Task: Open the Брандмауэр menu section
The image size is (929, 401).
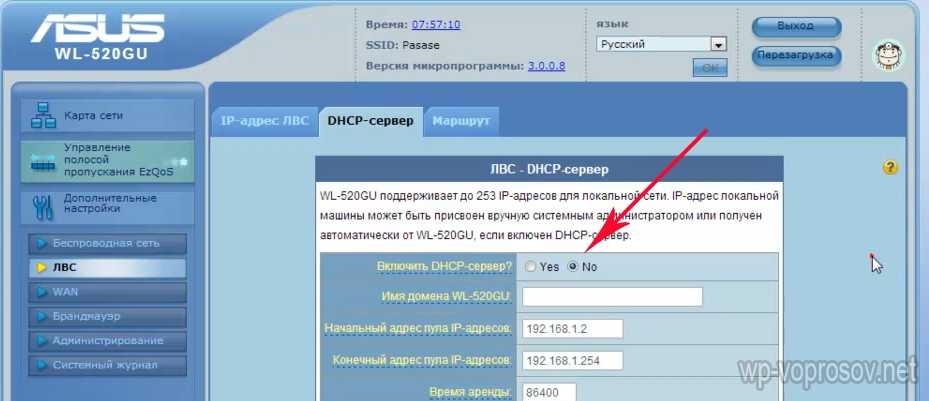Action: pos(107,316)
